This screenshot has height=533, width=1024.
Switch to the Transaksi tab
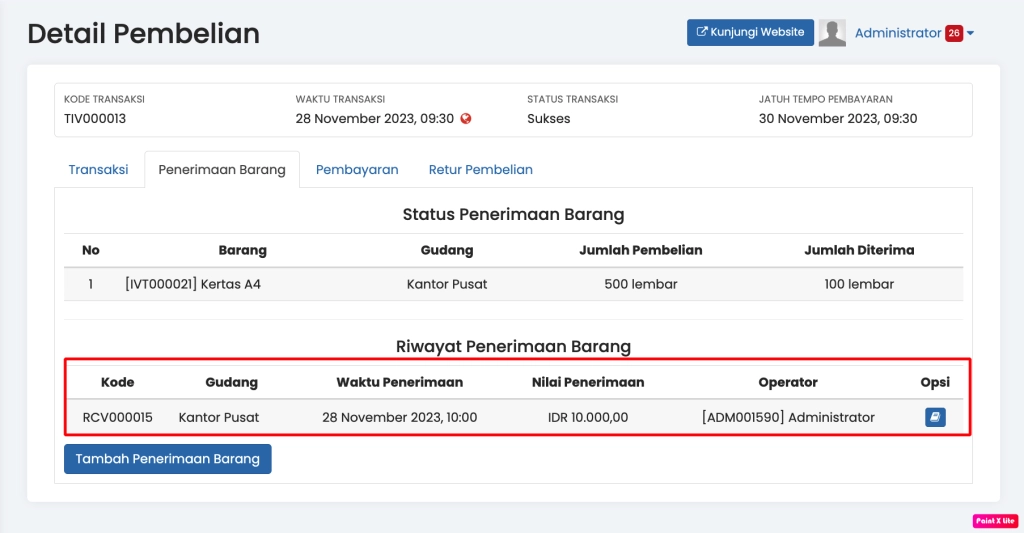(x=98, y=170)
